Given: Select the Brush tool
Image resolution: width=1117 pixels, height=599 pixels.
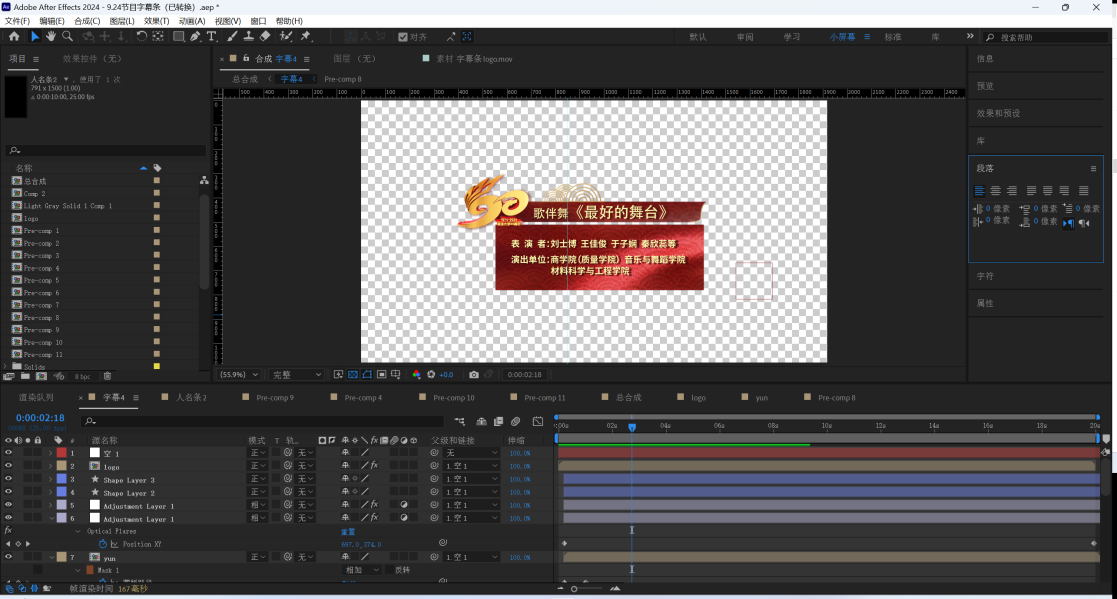Looking at the screenshot, I should pos(232,36).
